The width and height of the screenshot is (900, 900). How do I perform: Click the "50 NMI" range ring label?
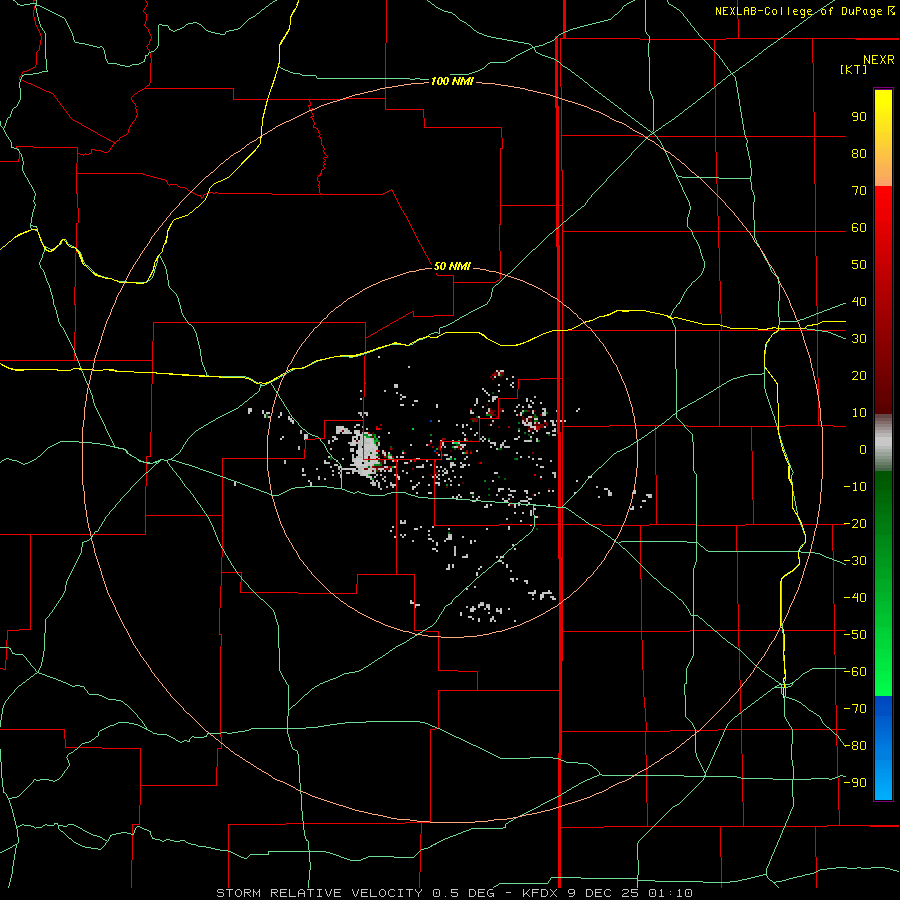pos(452,266)
